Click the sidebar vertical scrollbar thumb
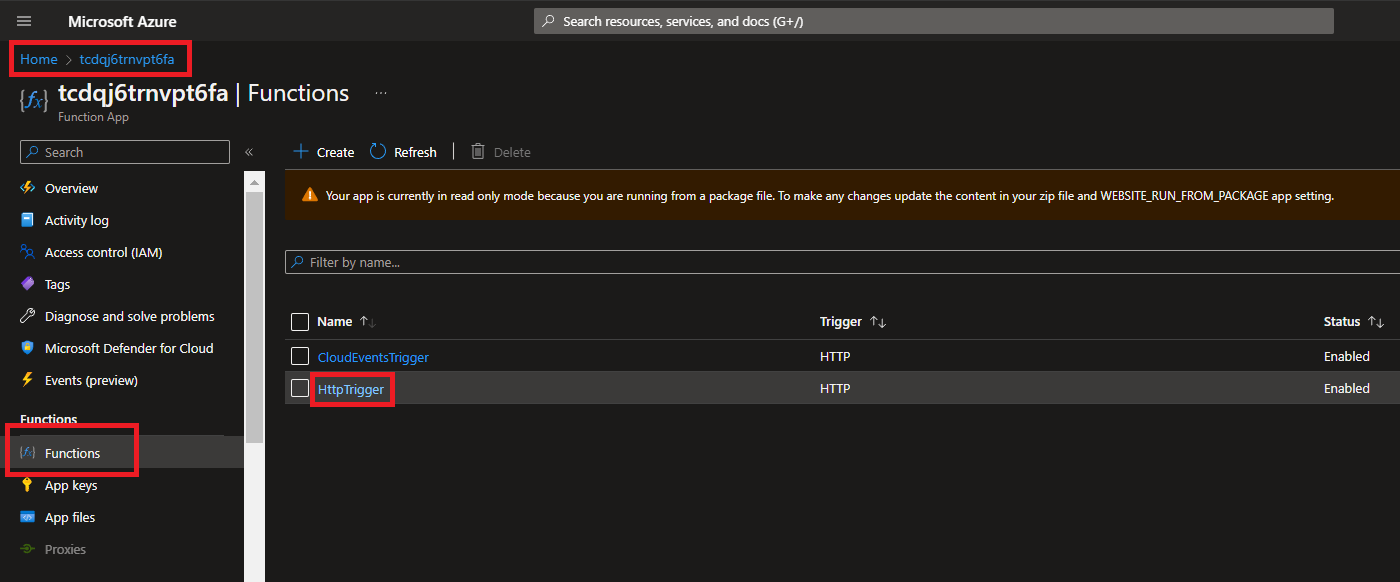1400x582 pixels. [254, 317]
